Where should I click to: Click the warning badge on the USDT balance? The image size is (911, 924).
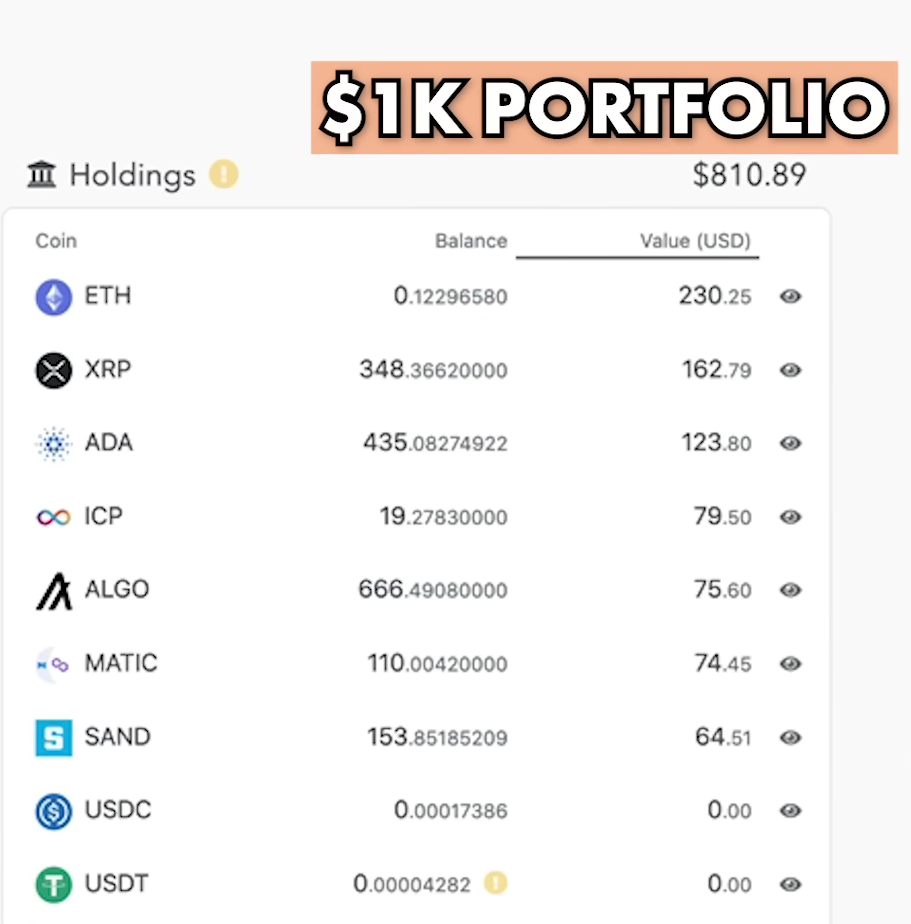(x=495, y=883)
